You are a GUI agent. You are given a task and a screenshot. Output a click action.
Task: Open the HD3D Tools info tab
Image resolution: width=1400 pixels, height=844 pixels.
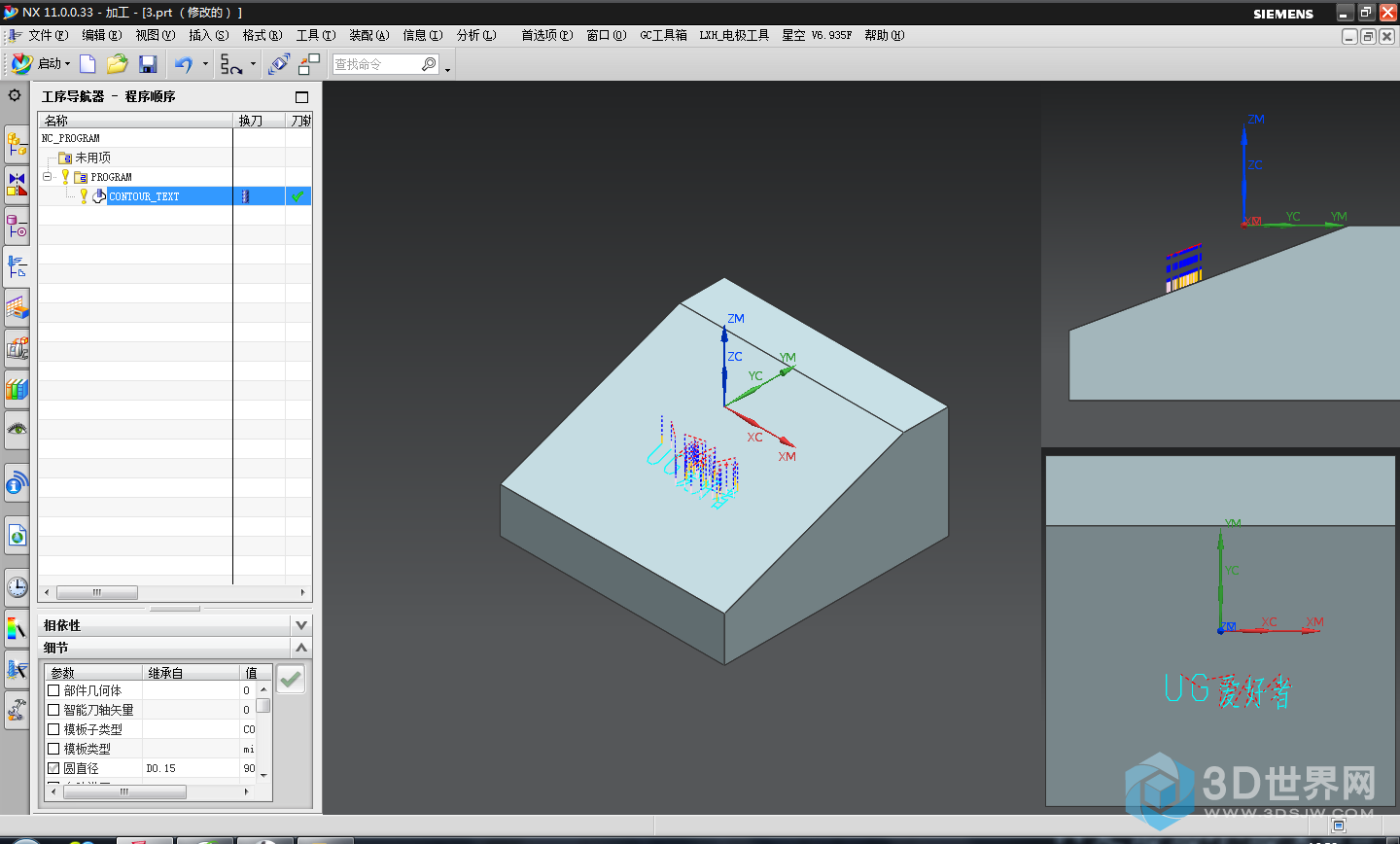(17, 483)
